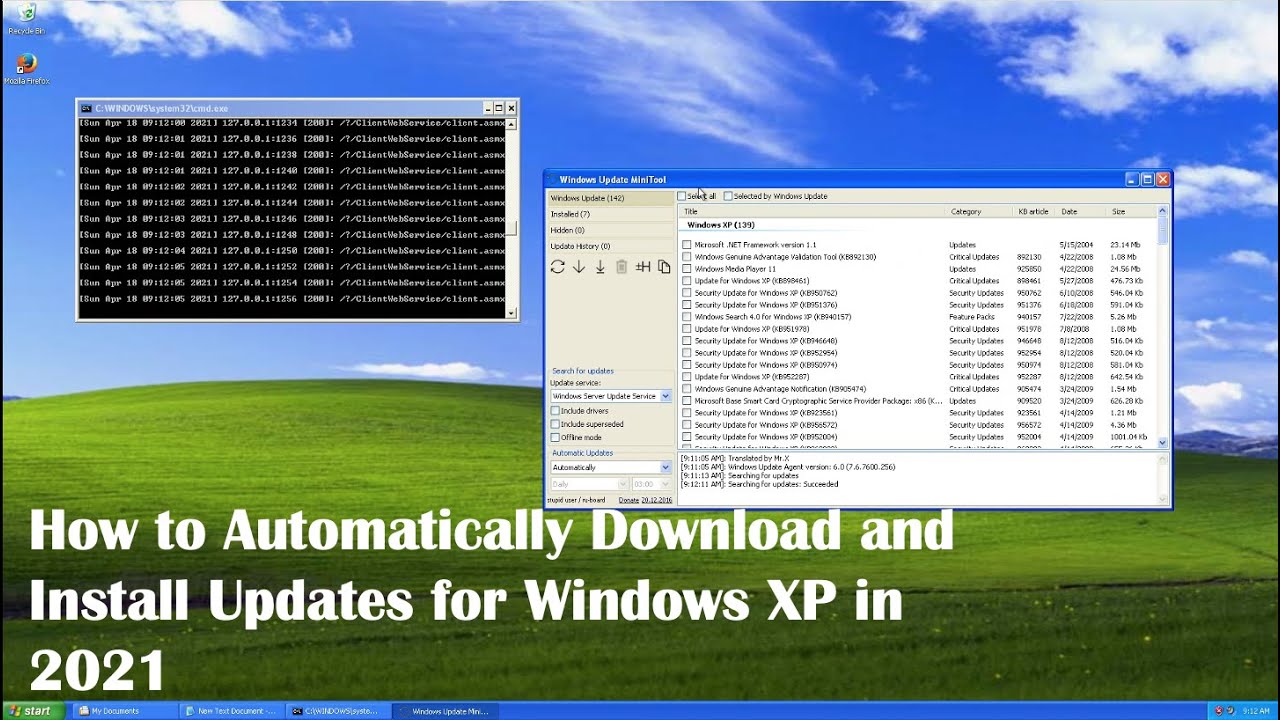Enable the 'Include drivers' checkbox
Viewport: 1280px width, 720px height.
coord(555,411)
